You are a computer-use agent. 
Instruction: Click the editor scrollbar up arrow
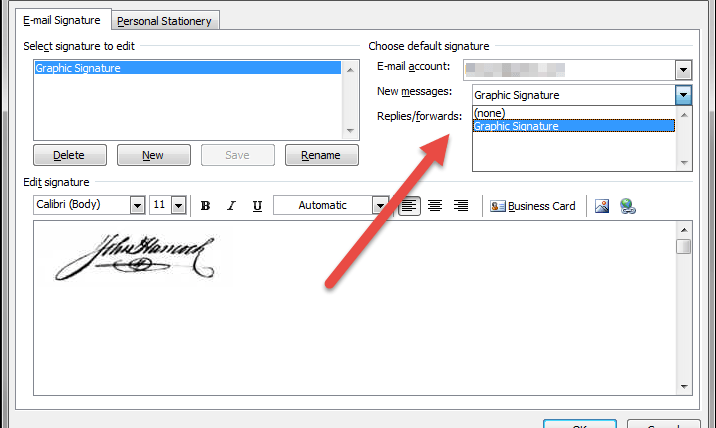pyautogui.click(x=684, y=229)
